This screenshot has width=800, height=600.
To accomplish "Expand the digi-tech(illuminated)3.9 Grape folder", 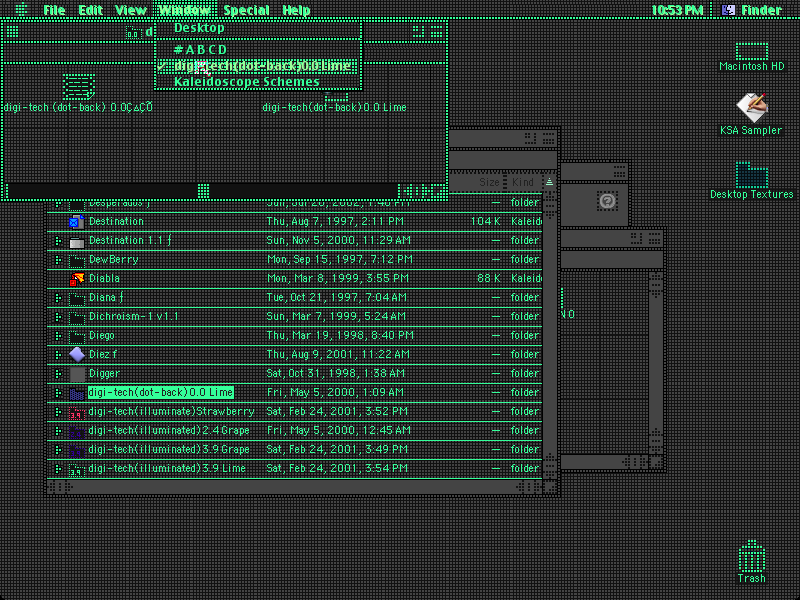I will pyautogui.click(x=58, y=450).
